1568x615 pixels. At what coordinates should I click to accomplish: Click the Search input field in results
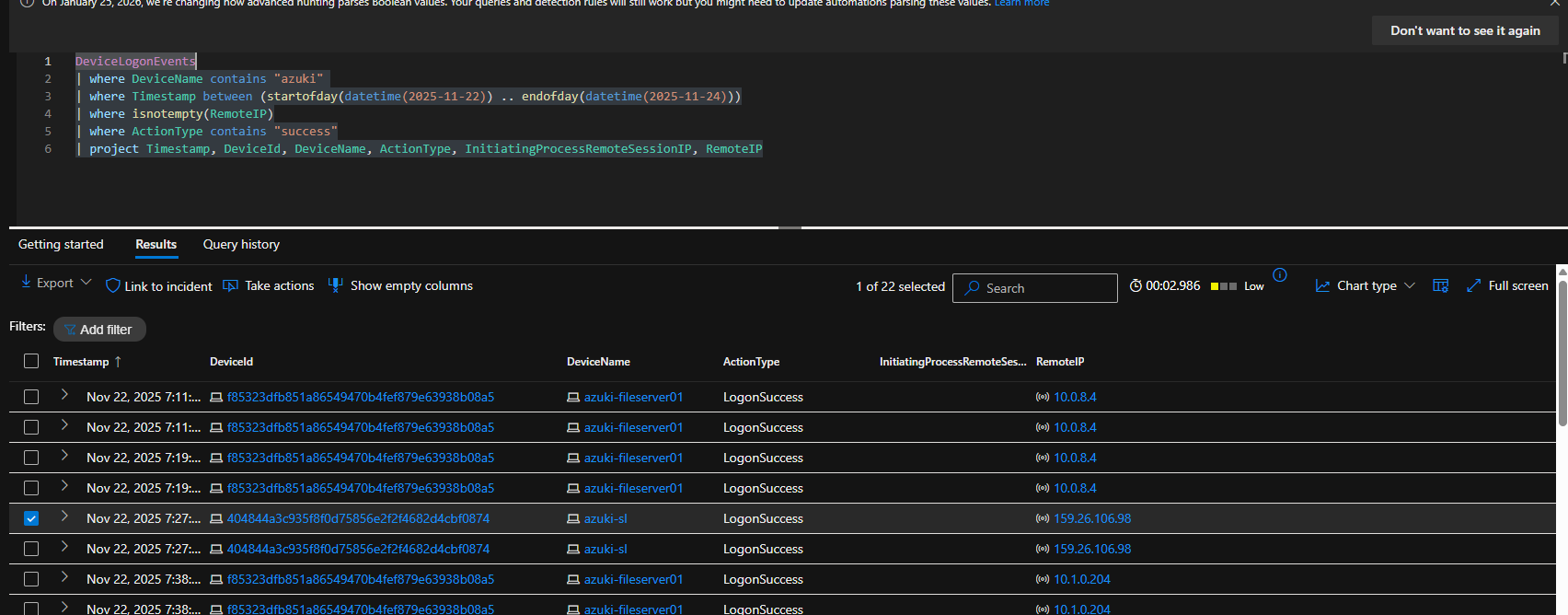pos(1035,288)
